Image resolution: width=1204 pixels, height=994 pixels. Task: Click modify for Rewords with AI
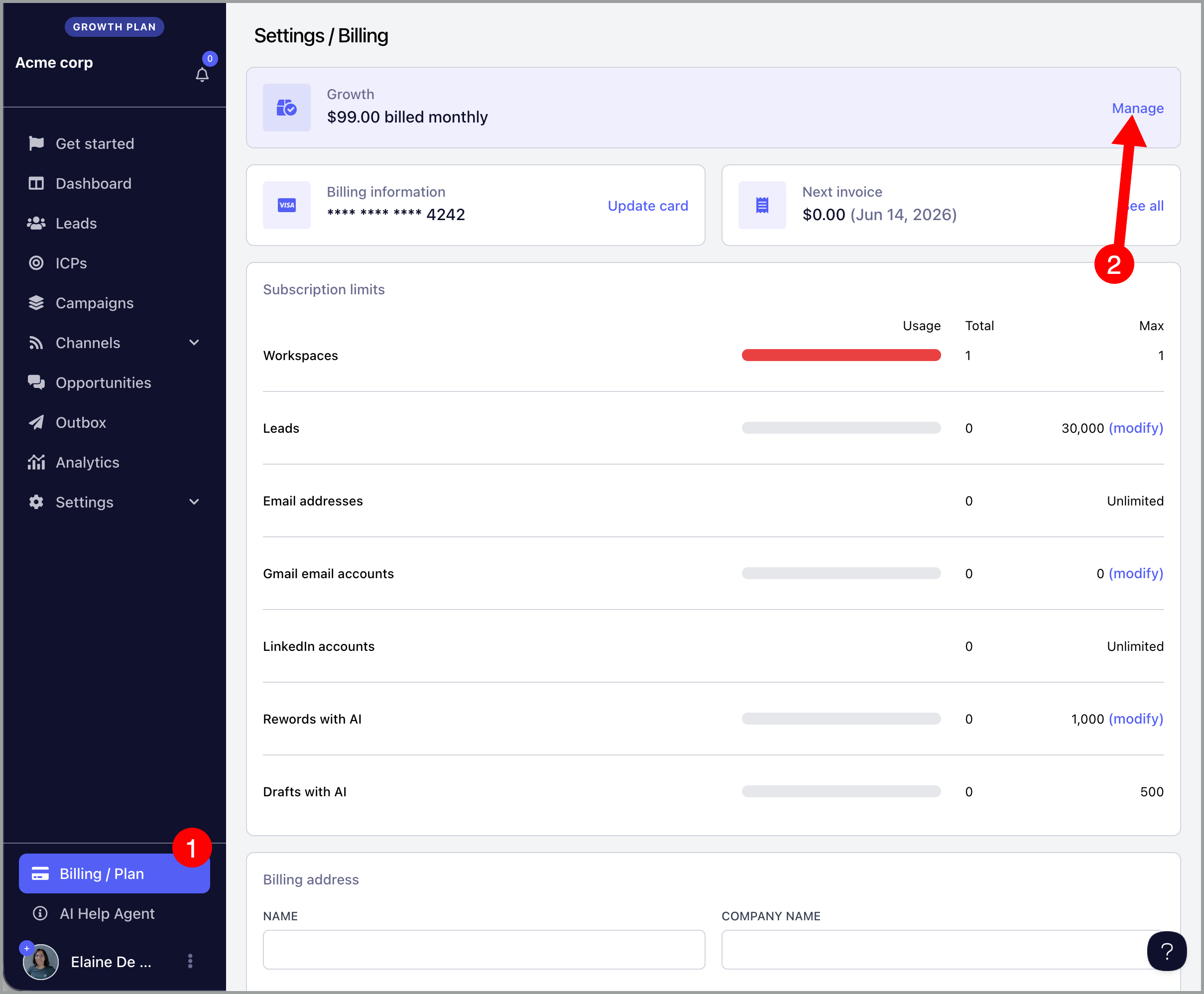1136,719
